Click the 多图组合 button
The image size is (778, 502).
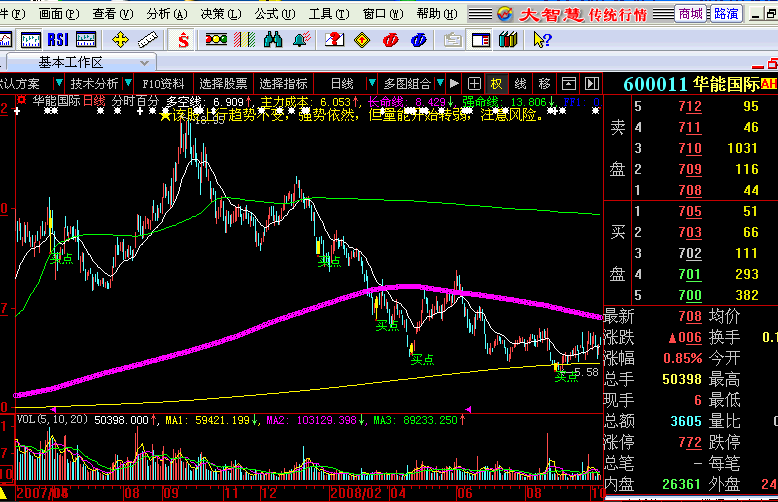[407, 83]
